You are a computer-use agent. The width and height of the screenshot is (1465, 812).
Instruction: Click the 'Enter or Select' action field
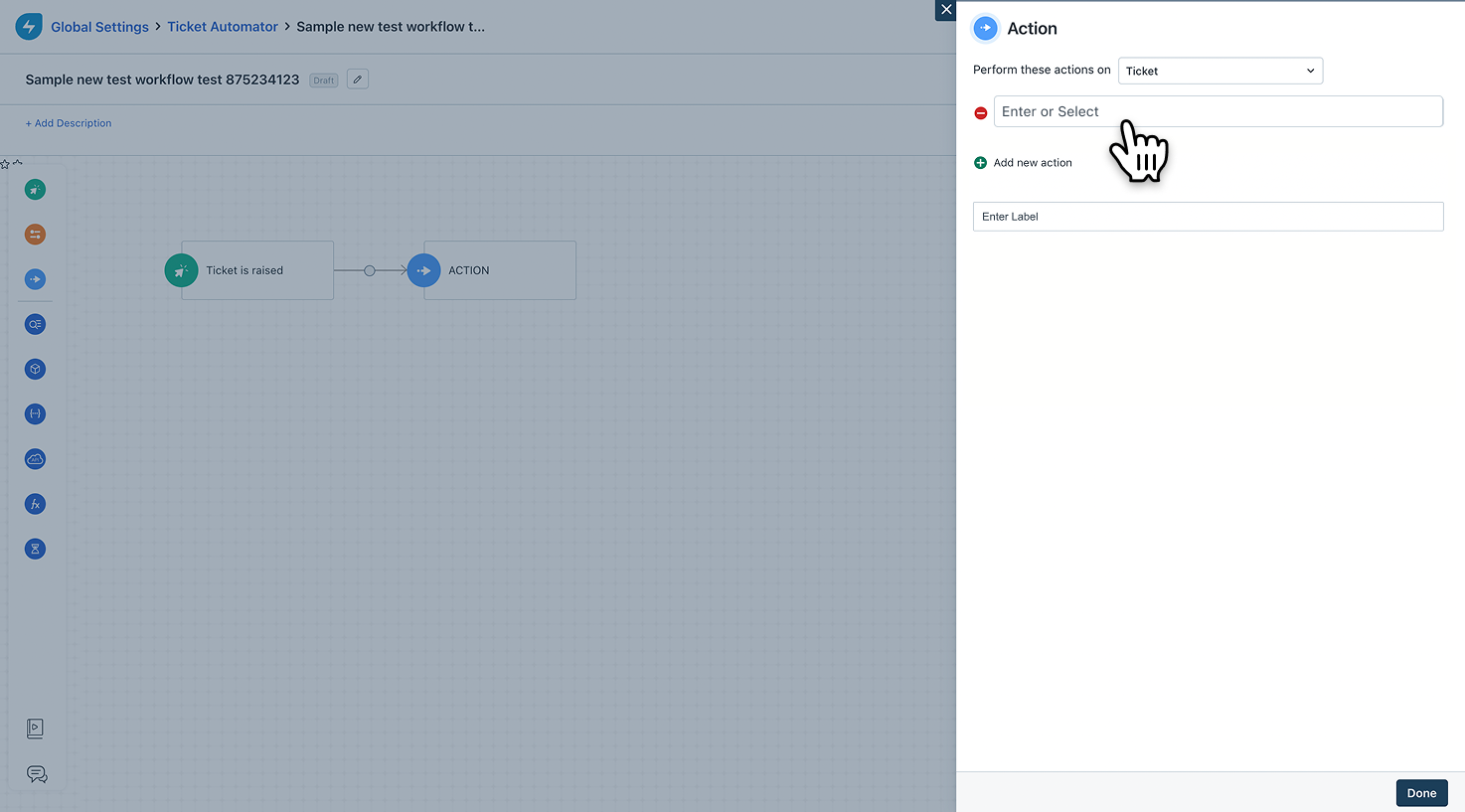1219,111
